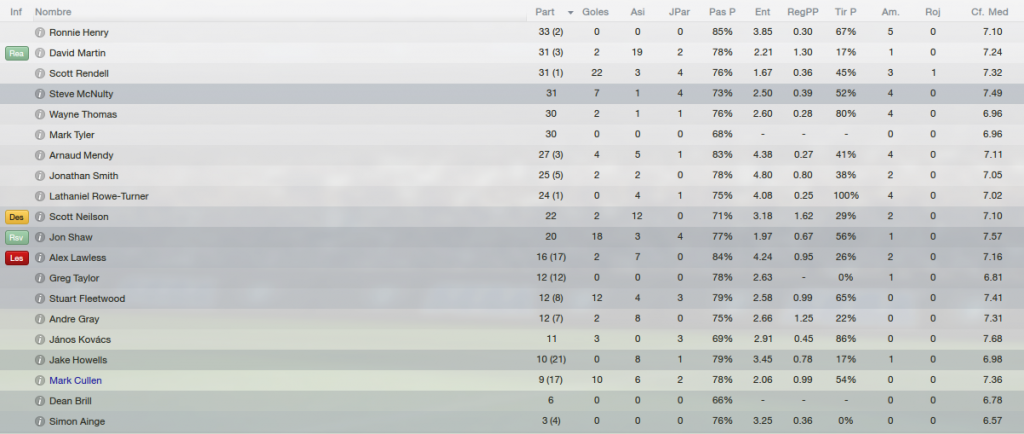Click the Inf column header
Viewport: 1024px width, 434px height.
16,12
